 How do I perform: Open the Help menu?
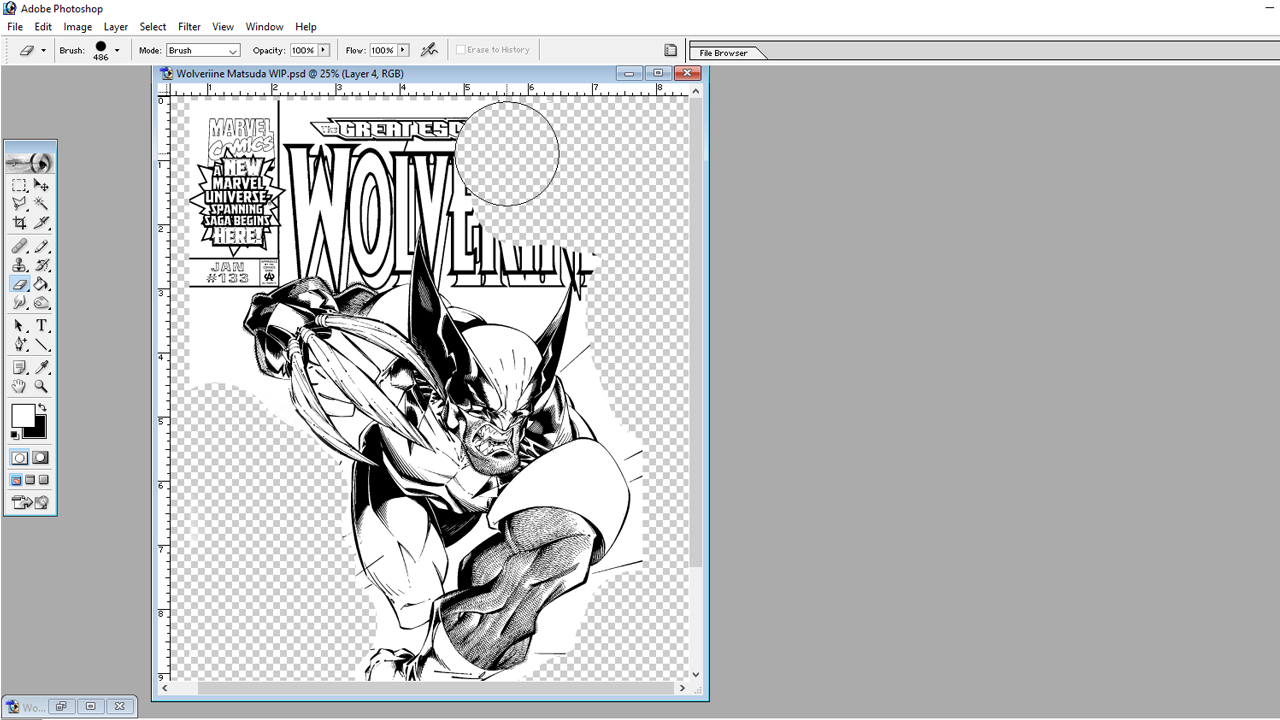click(x=306, y=27)
